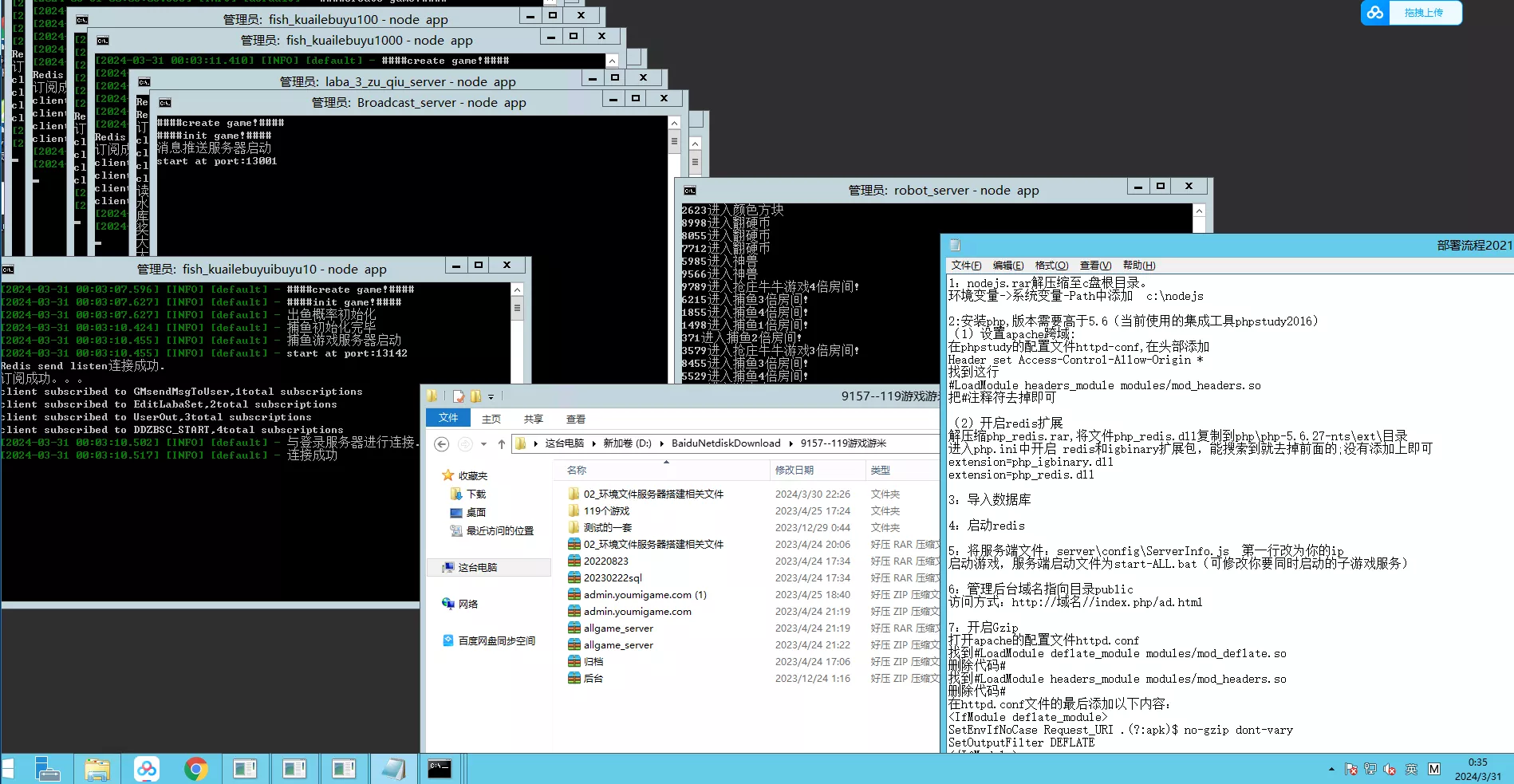Expand the breadcrumb arrow after 新加卷 (D:)
The width and height of the screenshot is (1514, 784).
661,443
